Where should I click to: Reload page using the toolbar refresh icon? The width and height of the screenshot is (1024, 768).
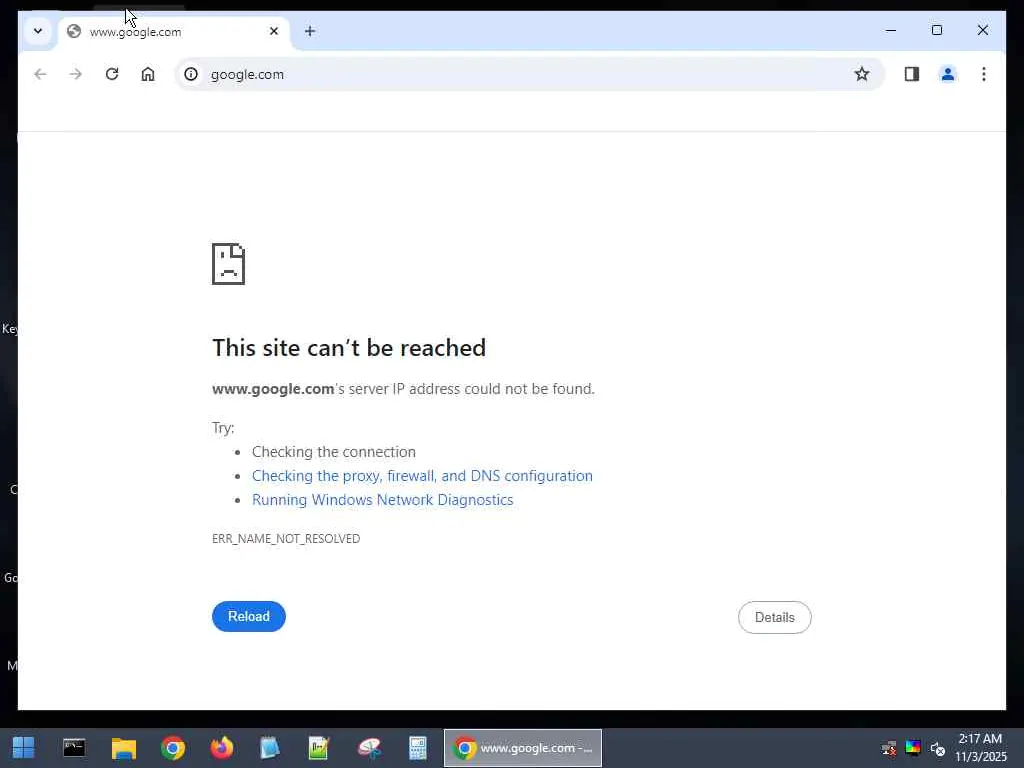(112, 74)
